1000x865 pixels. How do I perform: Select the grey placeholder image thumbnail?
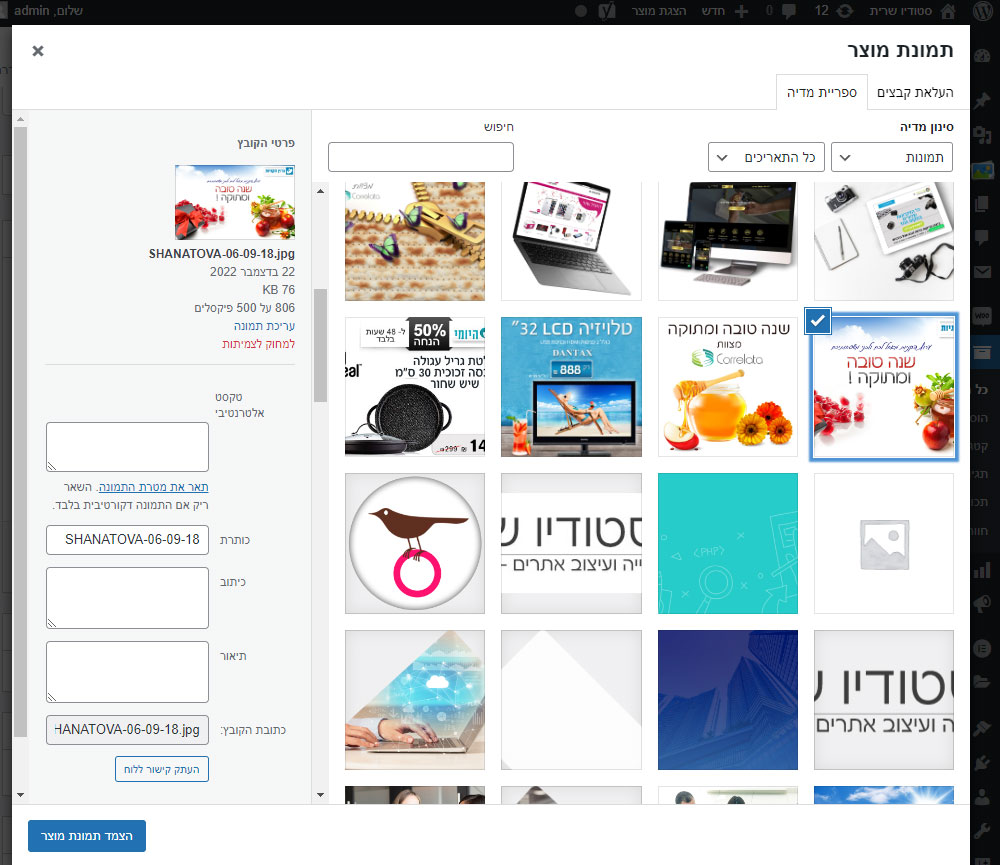(x=884, y=543)
